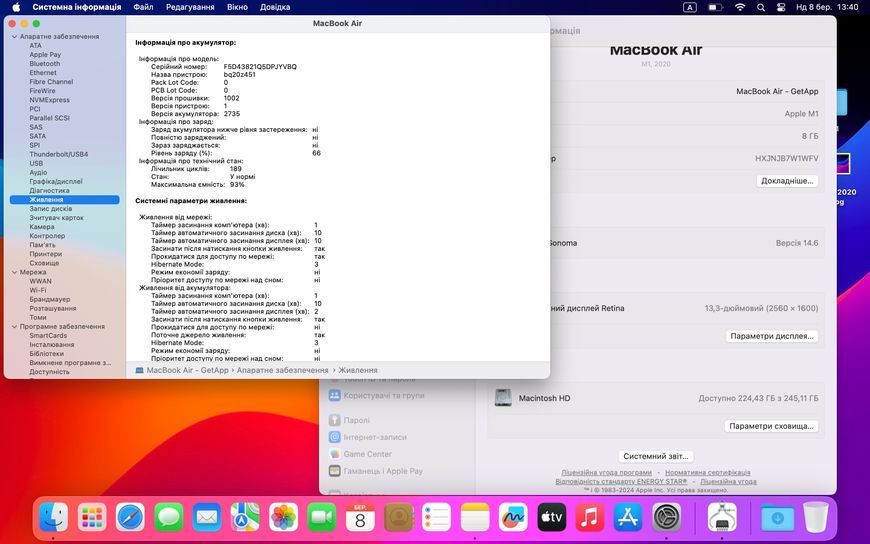Open the Нормативна сертифікація link
The width and height of the screenshot is (870, 544).
click(x=707, y=472)
